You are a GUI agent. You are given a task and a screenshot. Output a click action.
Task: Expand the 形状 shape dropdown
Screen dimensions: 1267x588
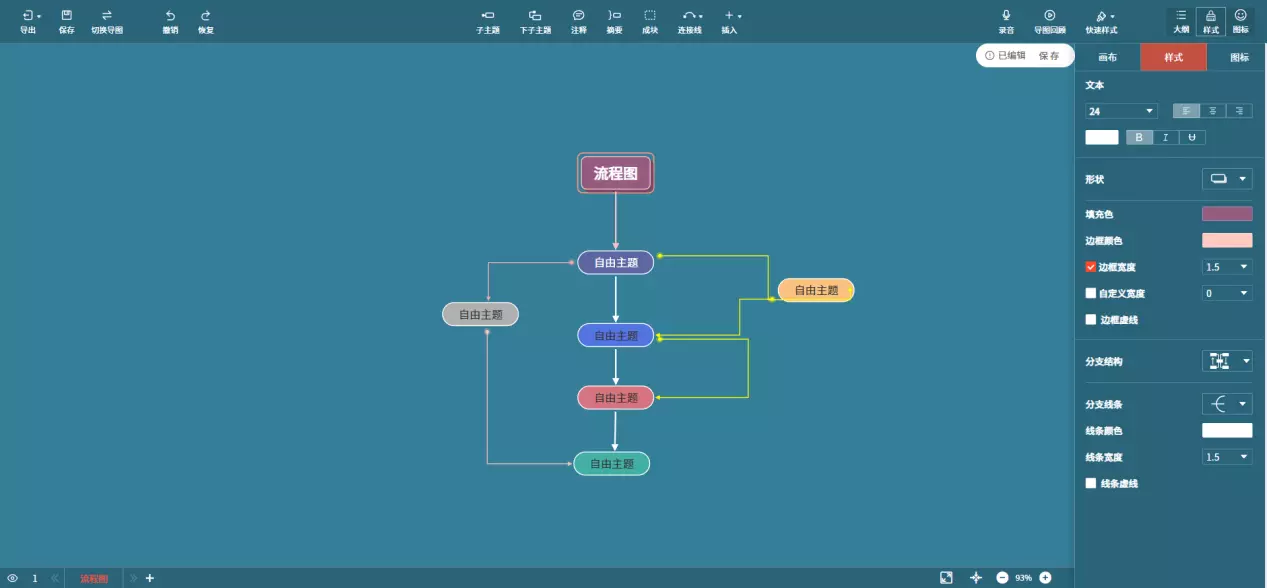(x=1227, y=179)
